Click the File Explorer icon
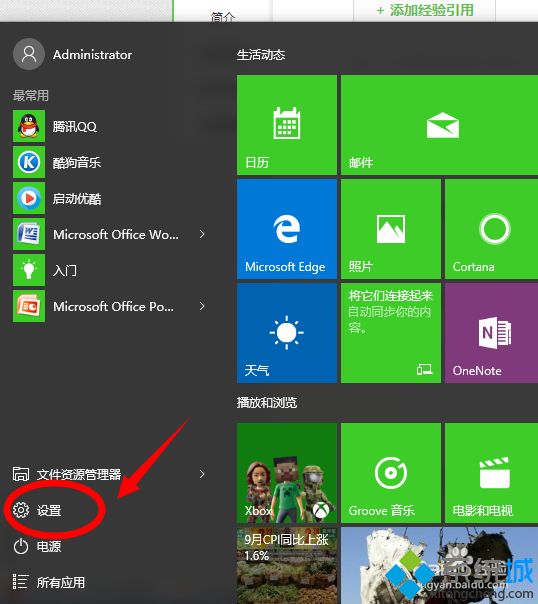This screenshot has height=604, width=538. (x=21, y=474)
